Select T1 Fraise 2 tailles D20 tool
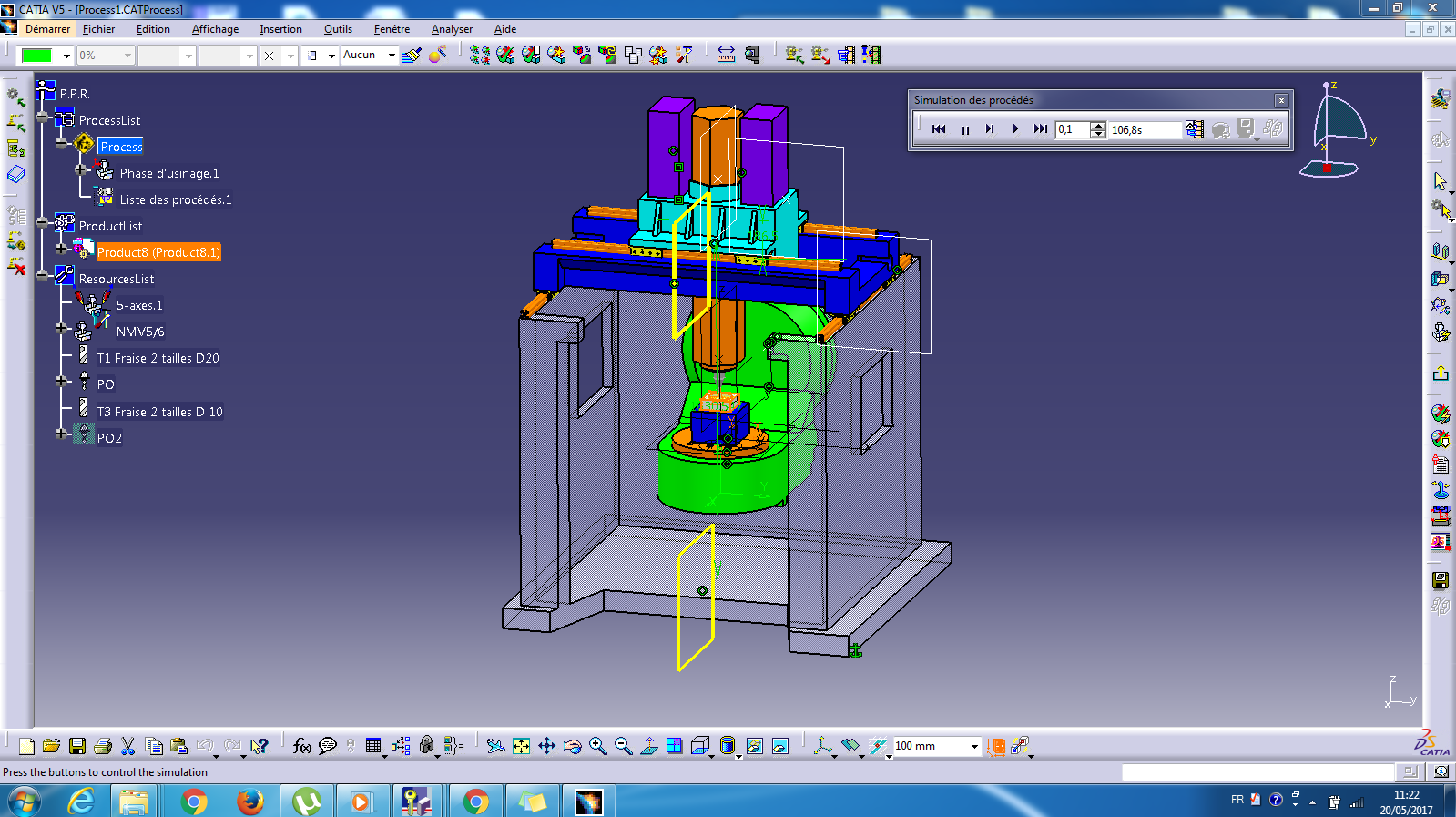This screenshot has width=1456, height=817. tap(158, 358)
